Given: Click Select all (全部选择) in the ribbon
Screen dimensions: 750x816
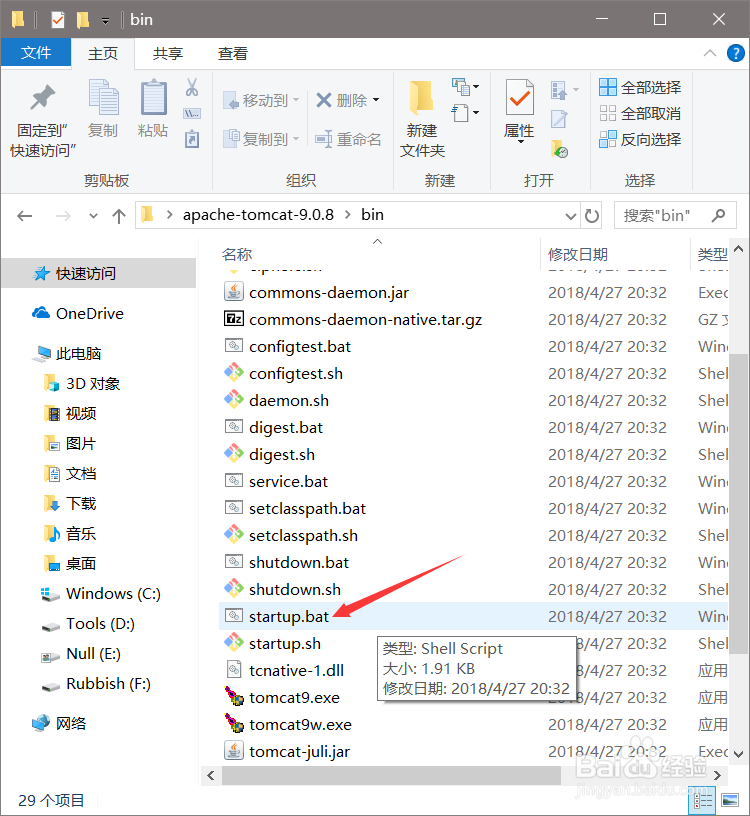Looking at the screenshot, I should pos(640,87).
